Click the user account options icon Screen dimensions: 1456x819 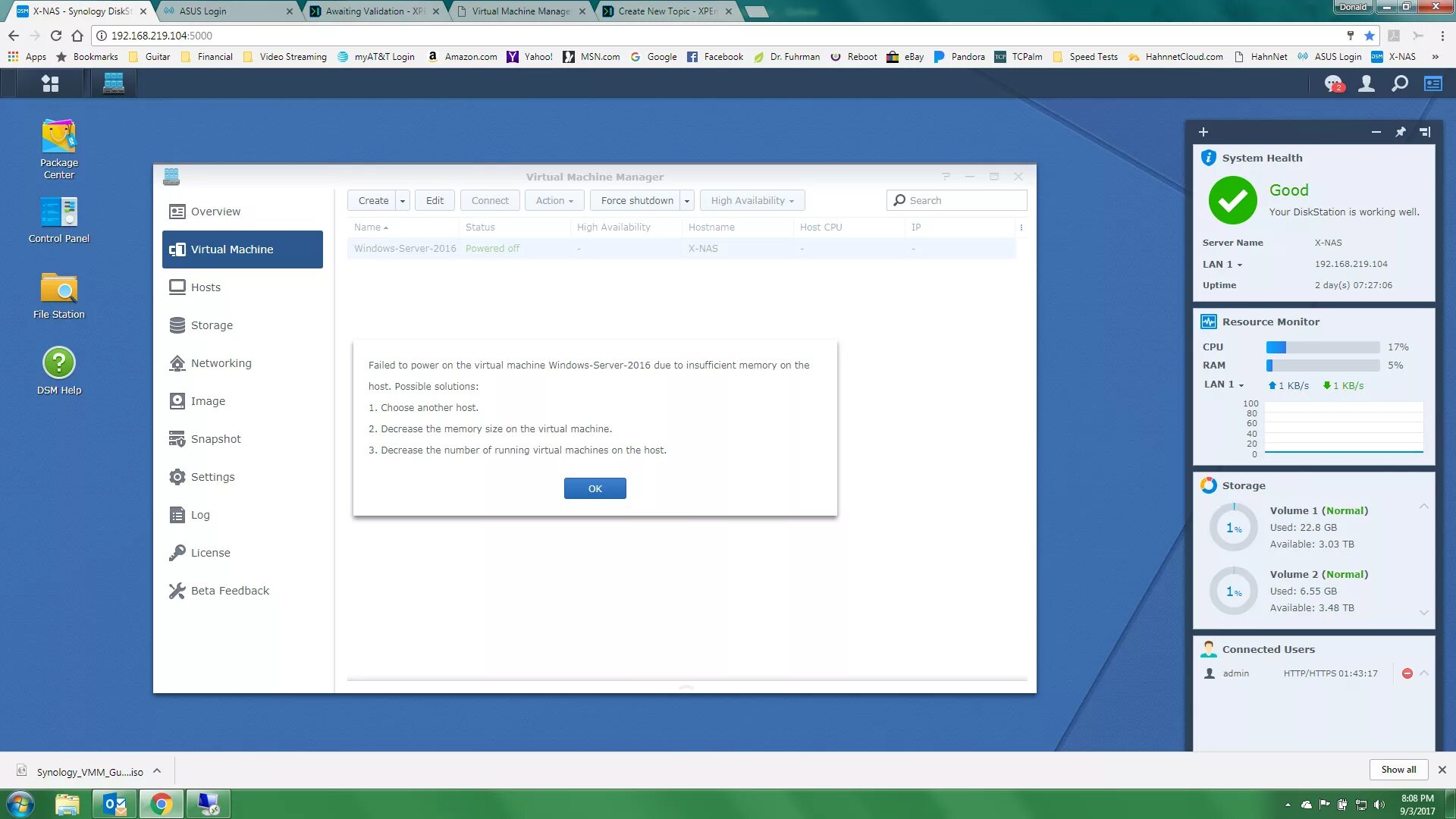tap(1366, 83)
